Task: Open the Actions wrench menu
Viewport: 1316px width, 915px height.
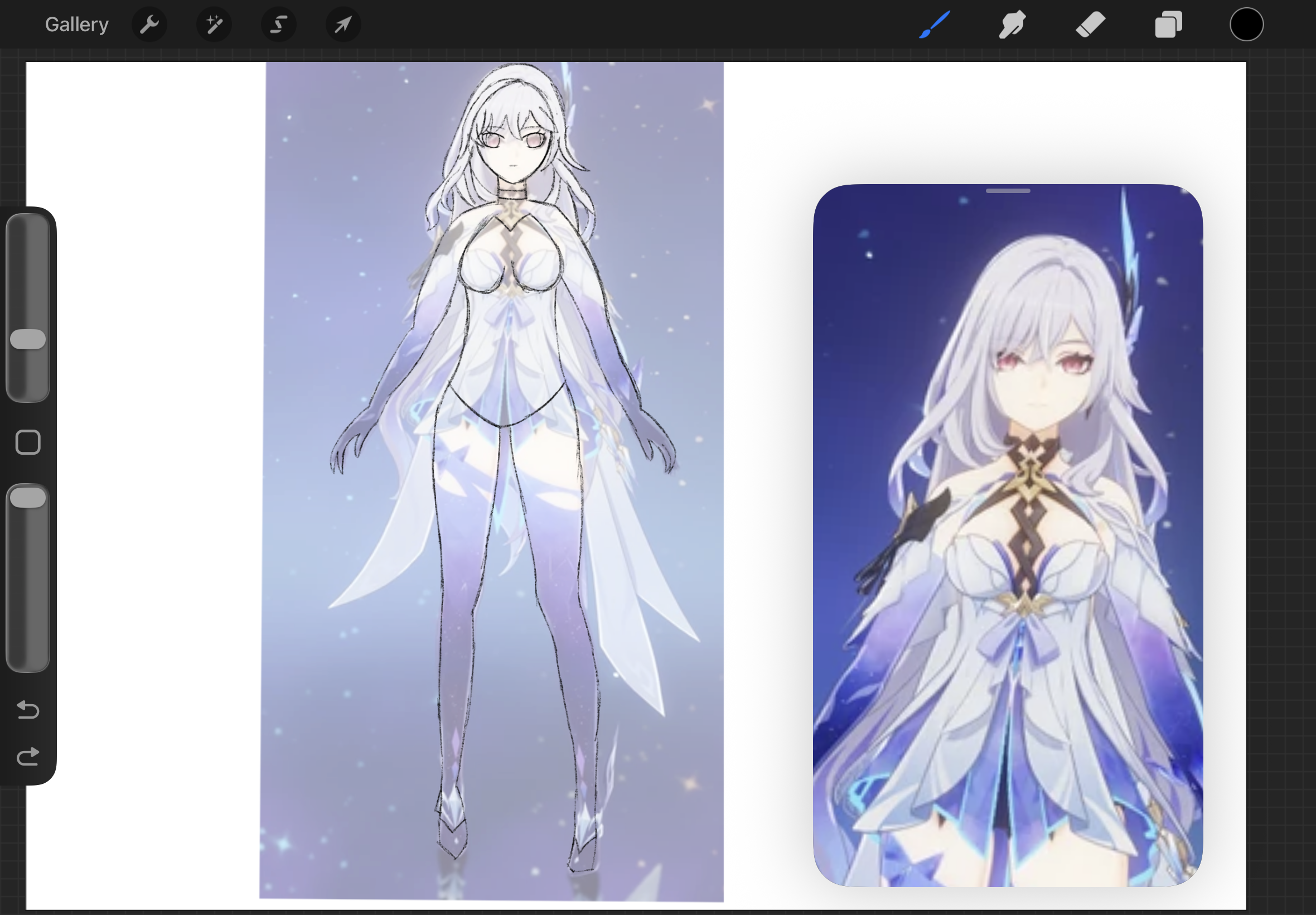Action: [x=149, y=25]
